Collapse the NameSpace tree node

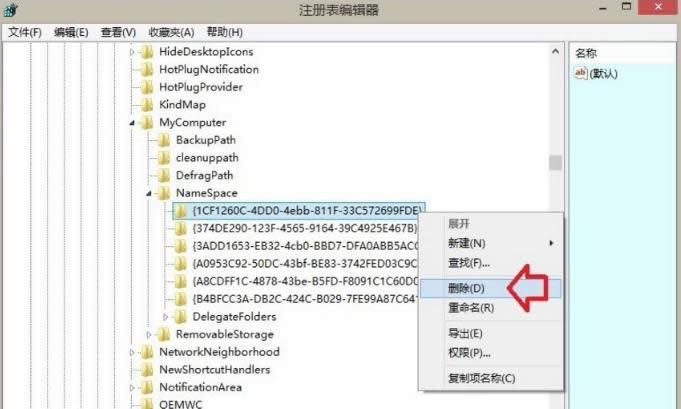pyautogui.click(x=149, y=194)
